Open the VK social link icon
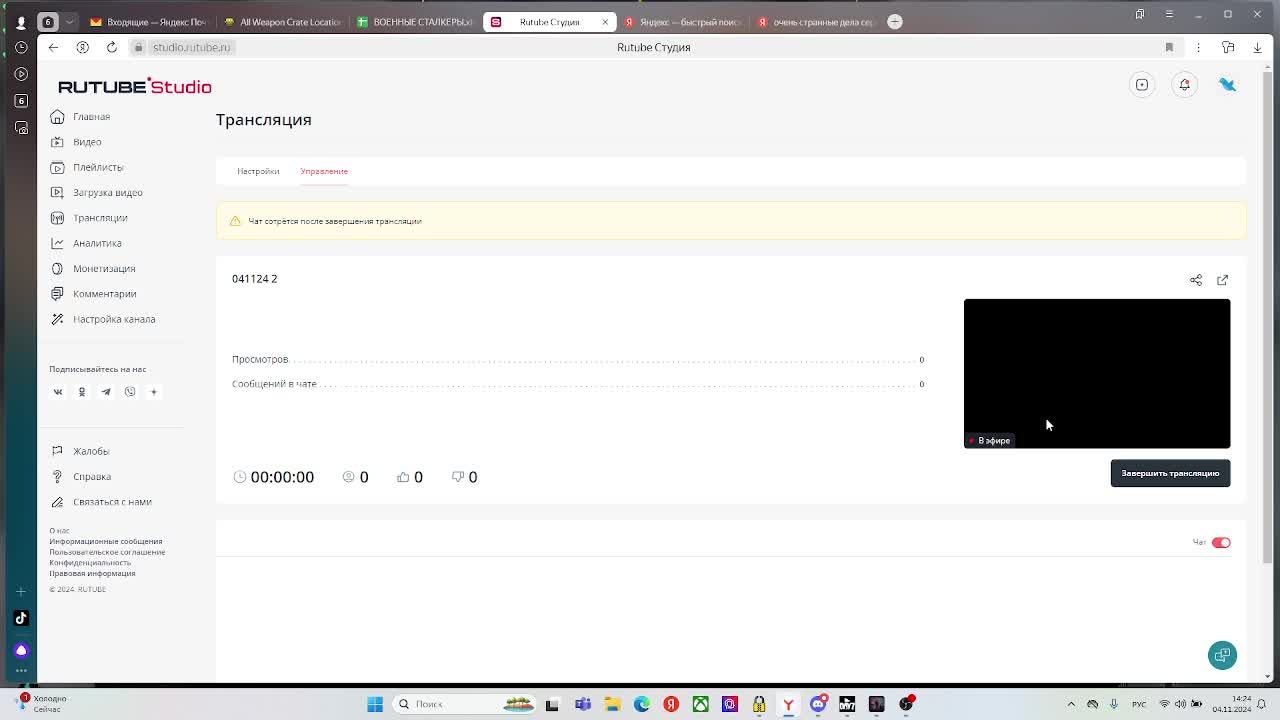The height and width of the screenshot is (720, 1280). pos(58,392)
